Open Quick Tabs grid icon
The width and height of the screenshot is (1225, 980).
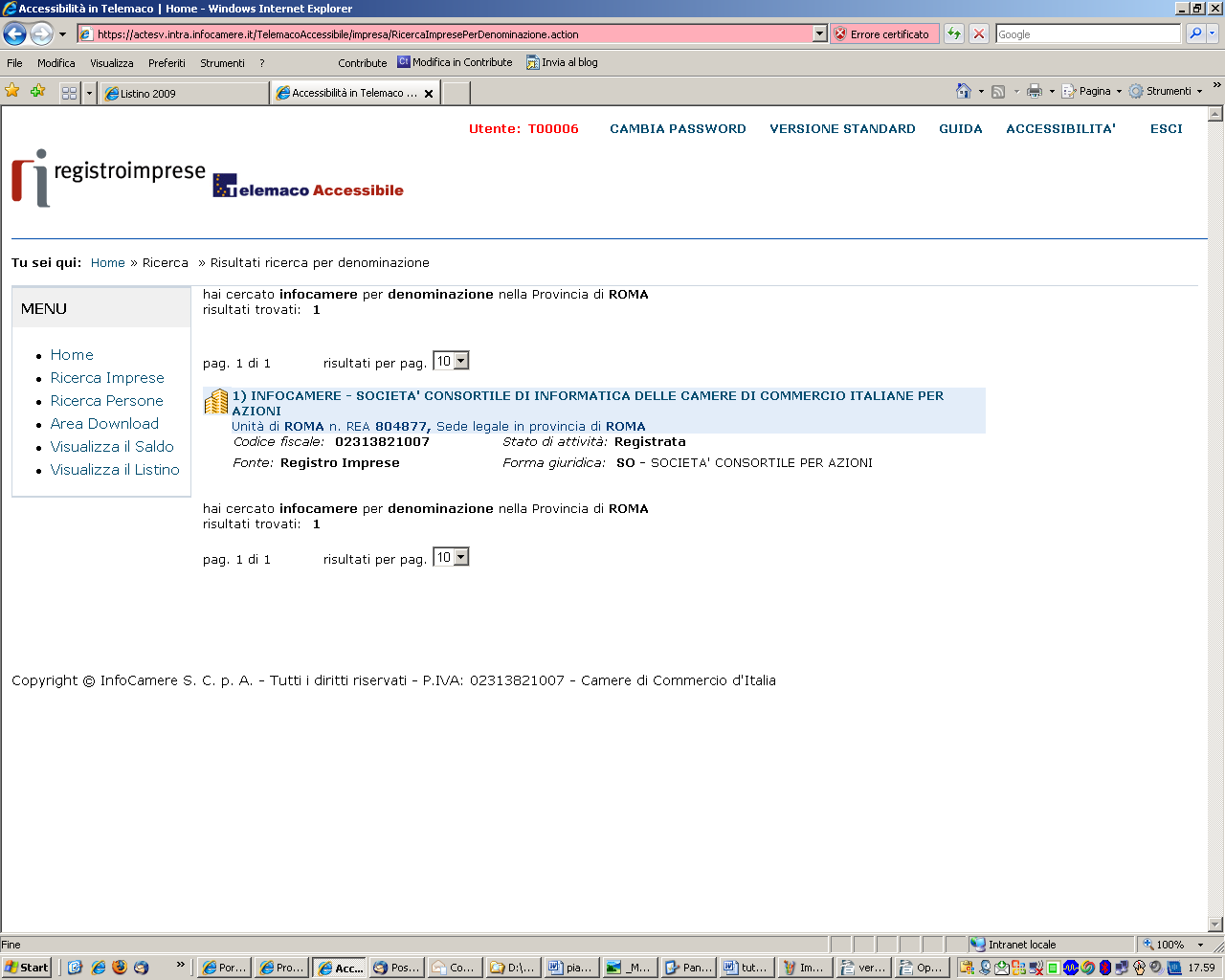click(x=69, y=93)
